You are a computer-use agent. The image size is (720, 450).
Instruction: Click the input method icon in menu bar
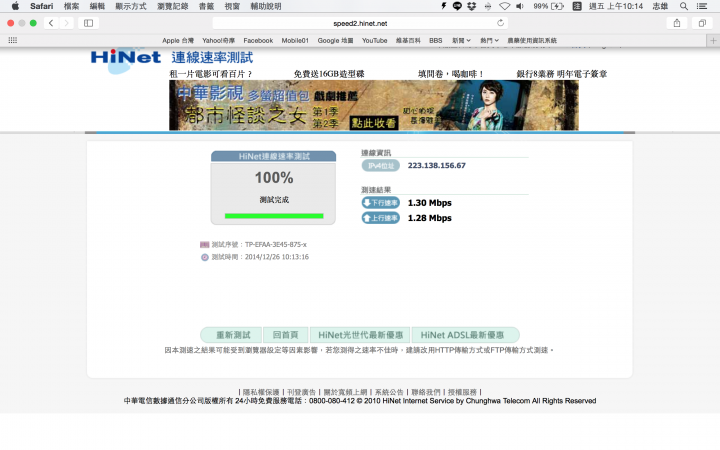(577, 6)
